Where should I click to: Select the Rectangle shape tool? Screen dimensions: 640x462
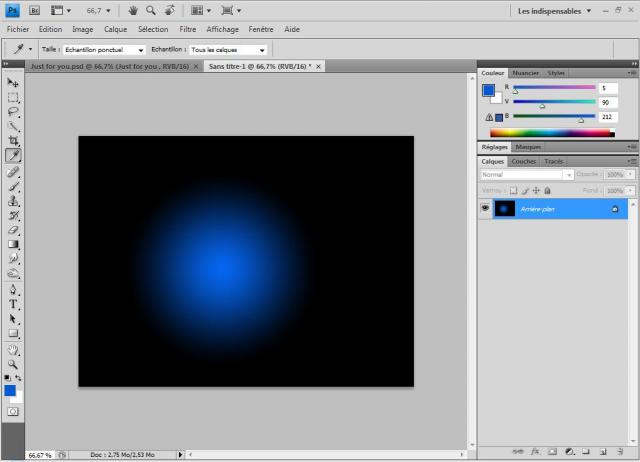[x=13, y=333]
